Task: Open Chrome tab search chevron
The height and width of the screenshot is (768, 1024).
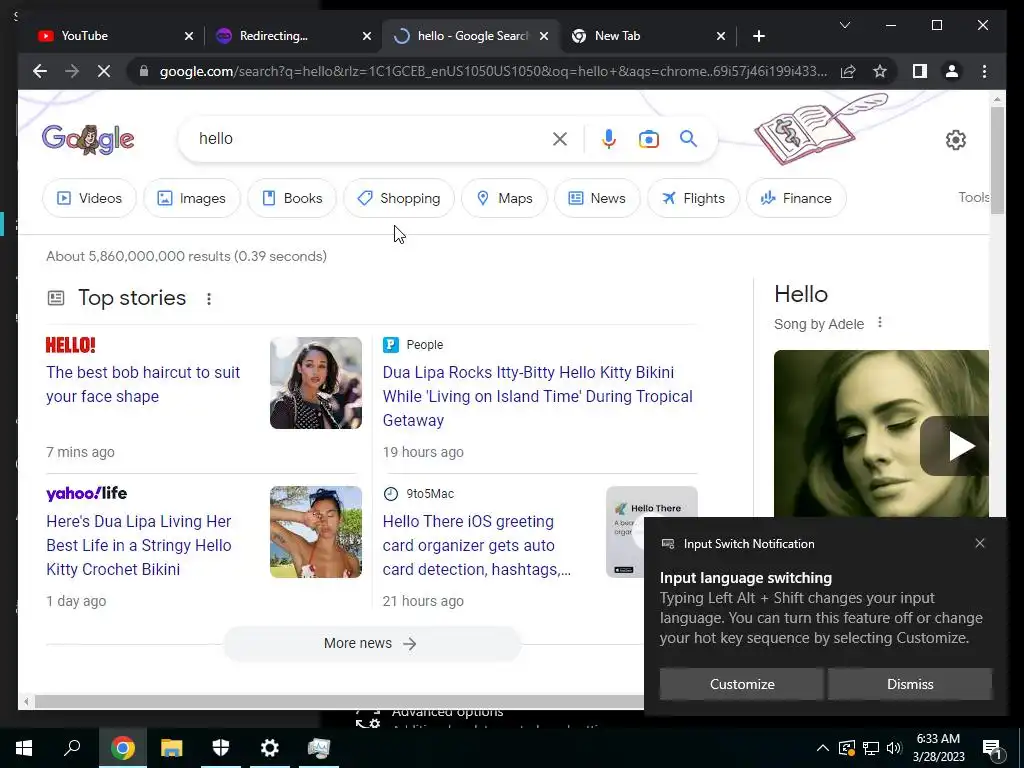Action: [x=844, y=25]
